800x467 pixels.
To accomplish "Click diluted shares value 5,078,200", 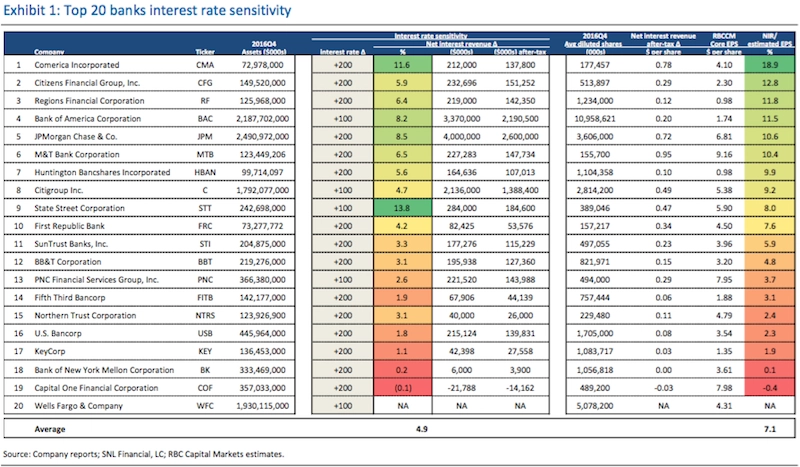I will pos(595,406).
